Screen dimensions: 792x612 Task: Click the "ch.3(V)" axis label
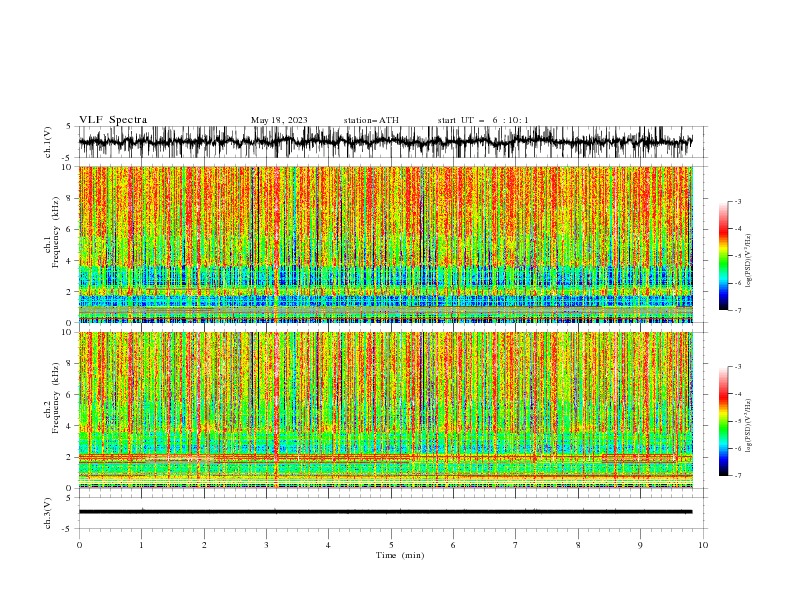click(x=48, y=513)
